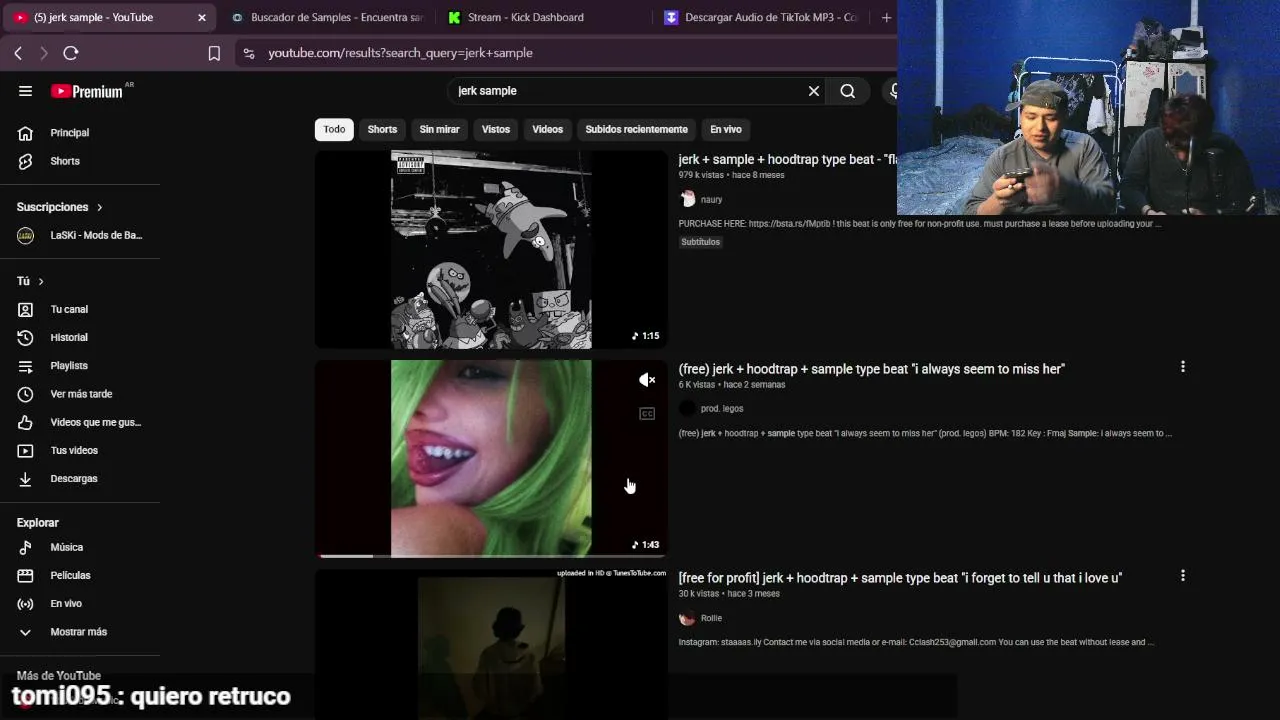Viewport: 1280px width, 720px height.
Task: Visit the naury channel name link
Action: pos(711,200)
